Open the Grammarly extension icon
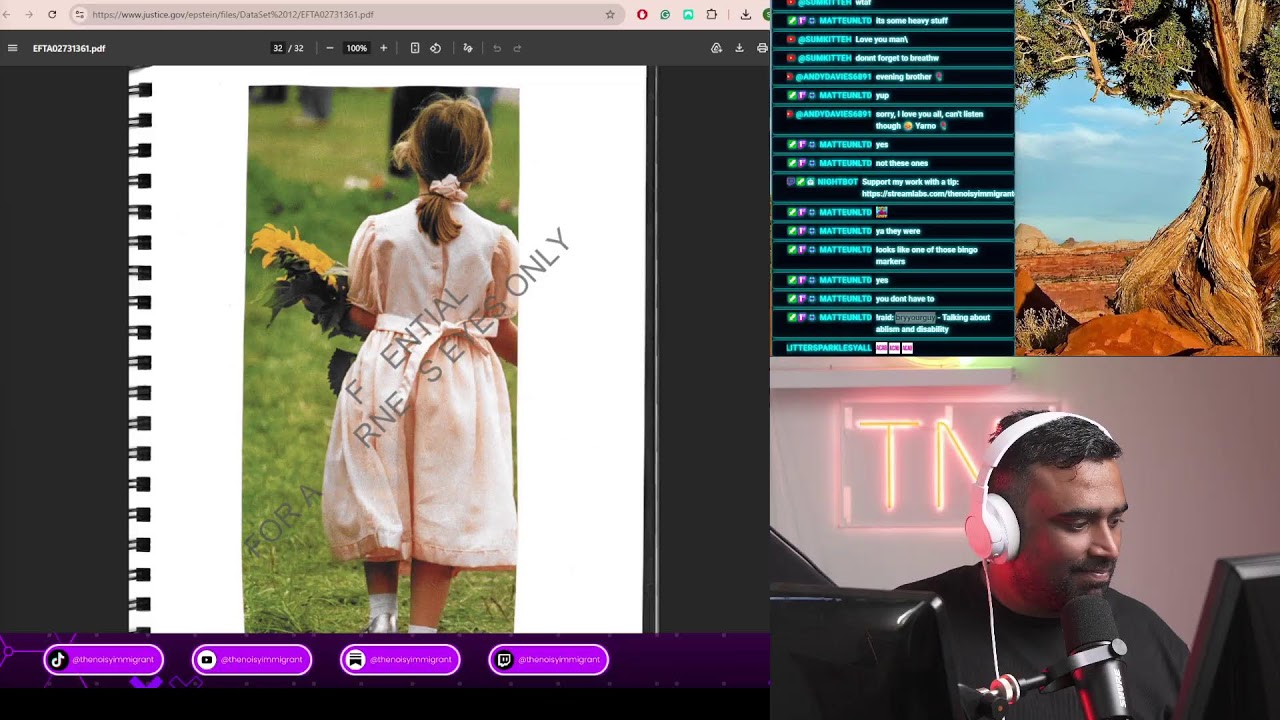Screen dimensions: 1280x720 [x=665, y=15]
